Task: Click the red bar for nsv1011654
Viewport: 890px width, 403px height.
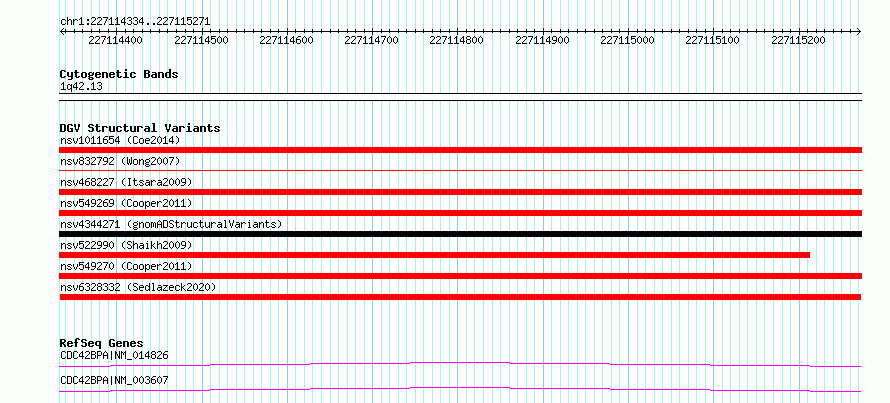Action: [460, 150]
